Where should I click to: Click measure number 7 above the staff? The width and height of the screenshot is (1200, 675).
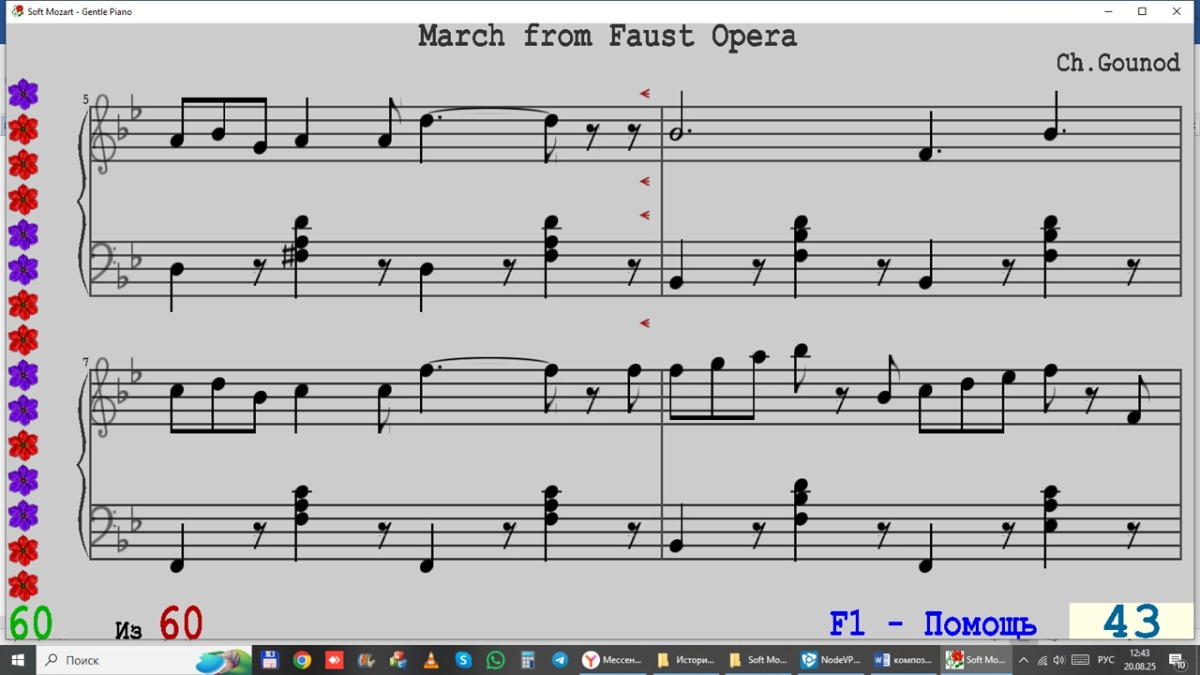[x=86, y=362]
